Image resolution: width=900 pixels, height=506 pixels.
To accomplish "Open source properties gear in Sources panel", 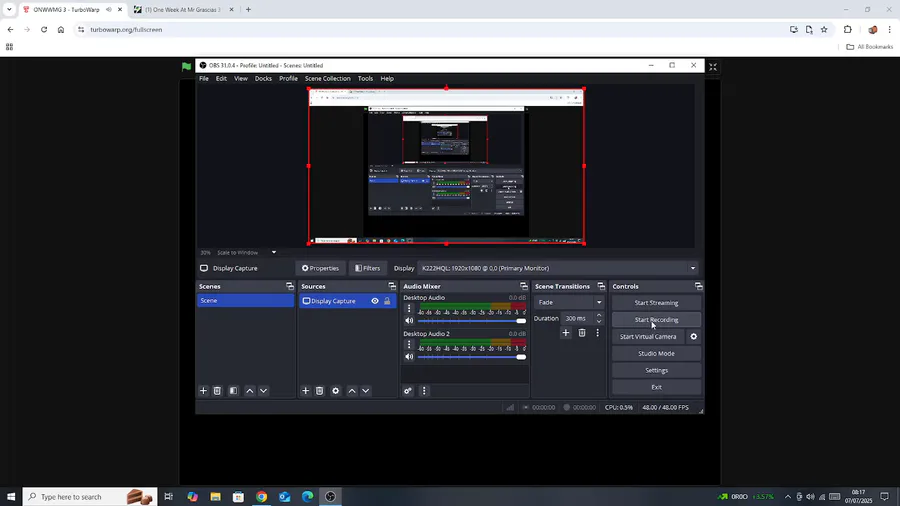I will (x=336, y=391).
